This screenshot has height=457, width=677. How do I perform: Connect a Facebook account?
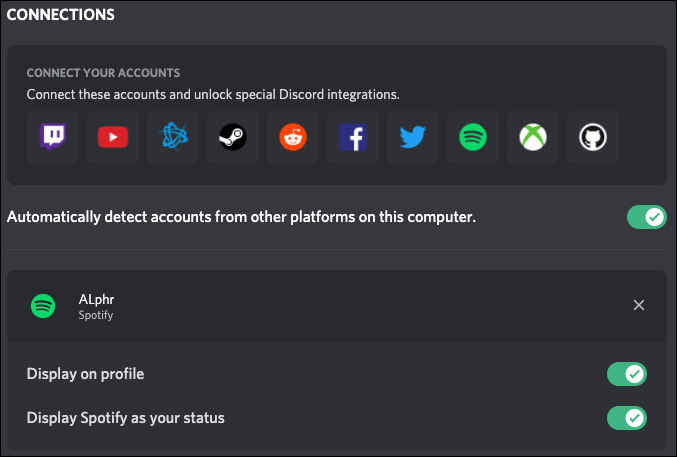coord(353,137)
